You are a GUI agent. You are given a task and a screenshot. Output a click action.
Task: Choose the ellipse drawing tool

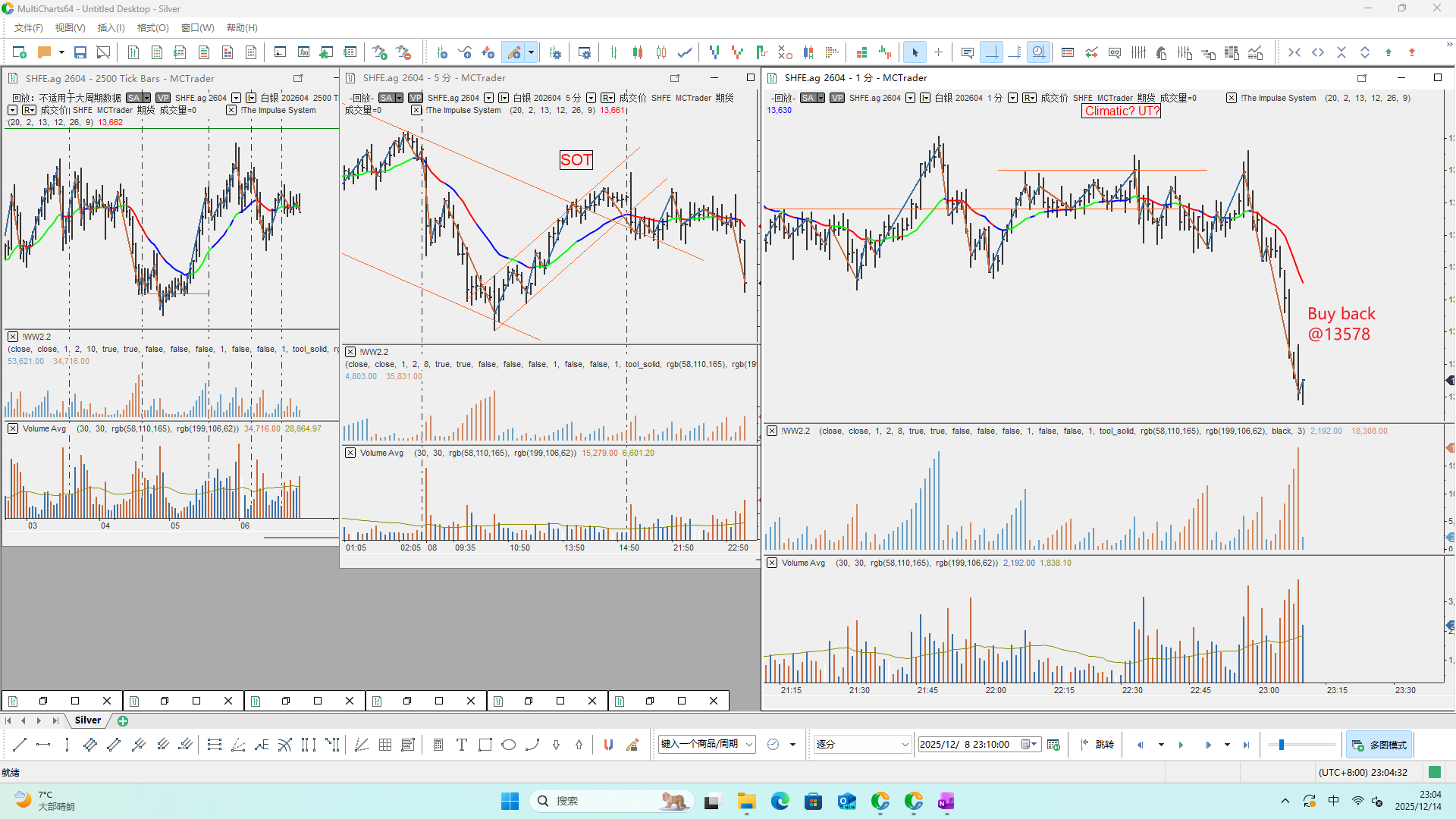point(509,745)
